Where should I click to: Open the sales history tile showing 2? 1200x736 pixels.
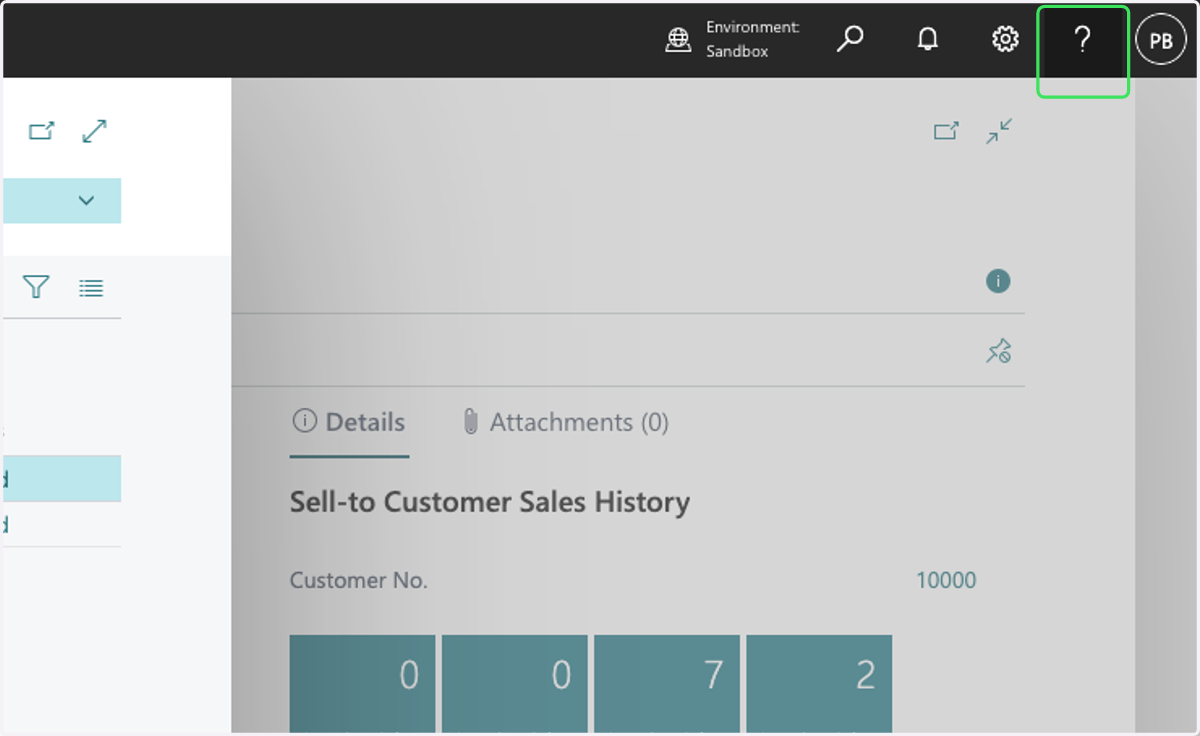(819, 684)
